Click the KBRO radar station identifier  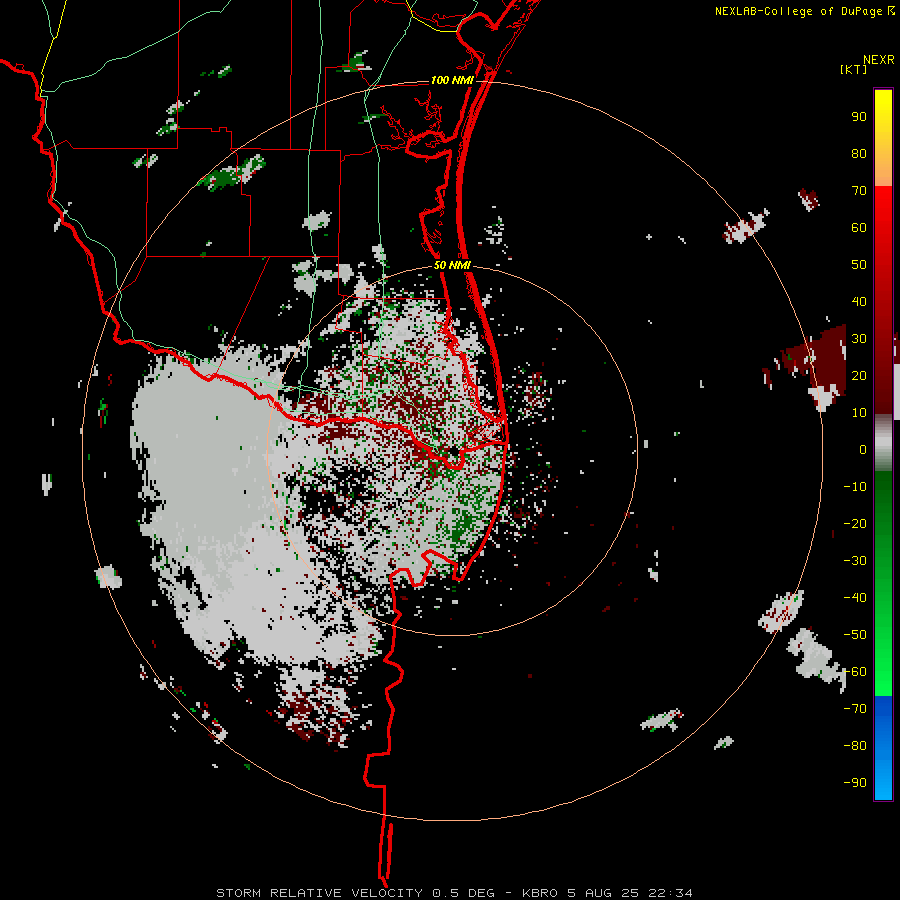click(x=540, y=893)
